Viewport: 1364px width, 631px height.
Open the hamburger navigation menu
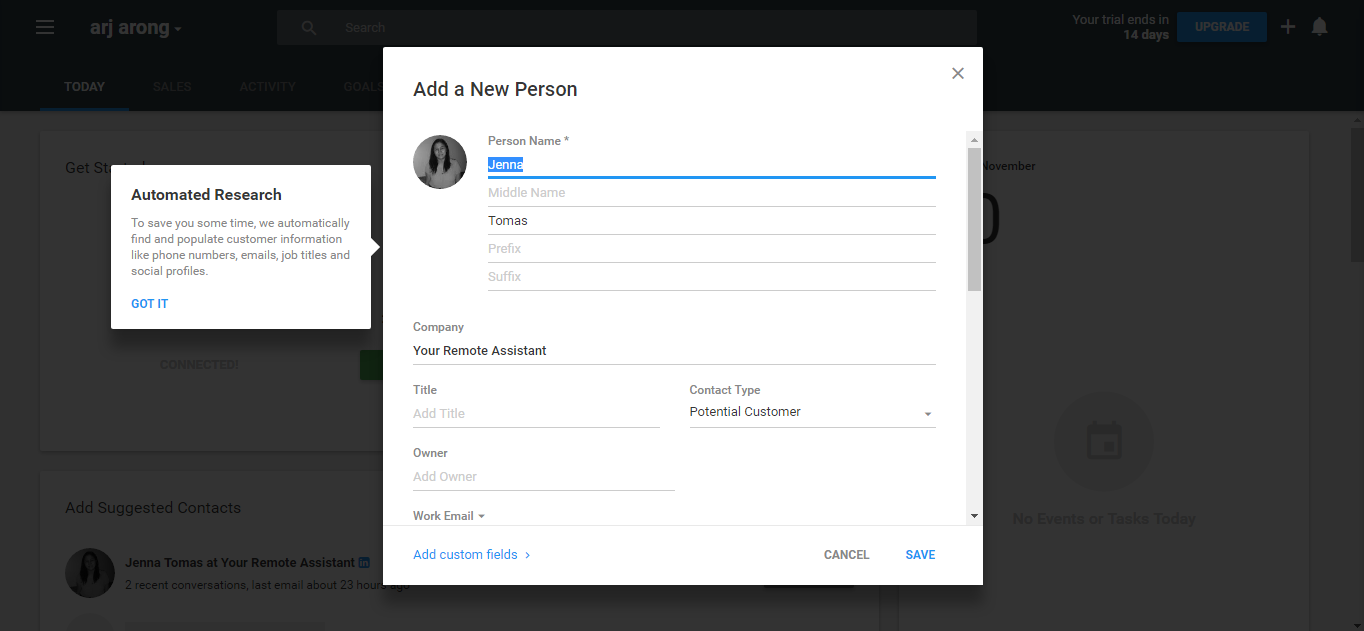45,27
